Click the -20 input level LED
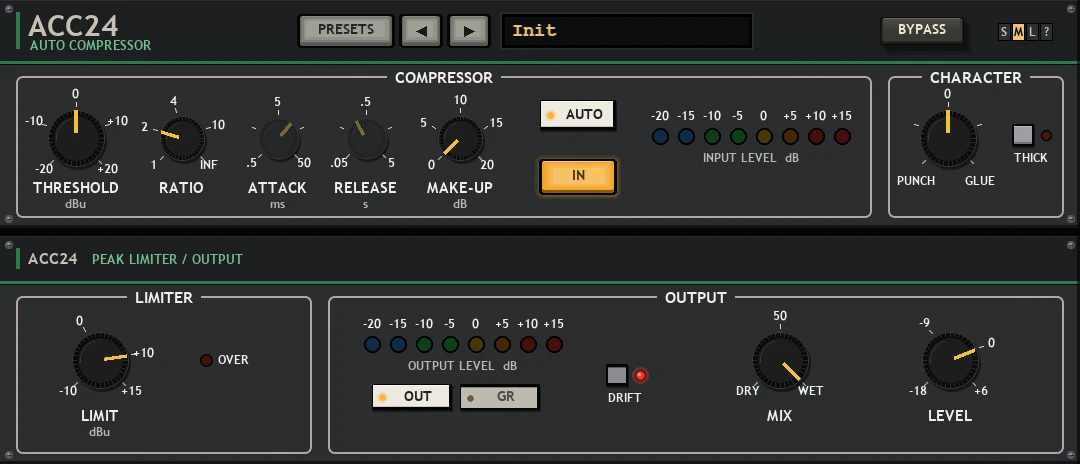The height and width of the screenshot is (464, 1080). pyautogui.click(x=661, y=136)
